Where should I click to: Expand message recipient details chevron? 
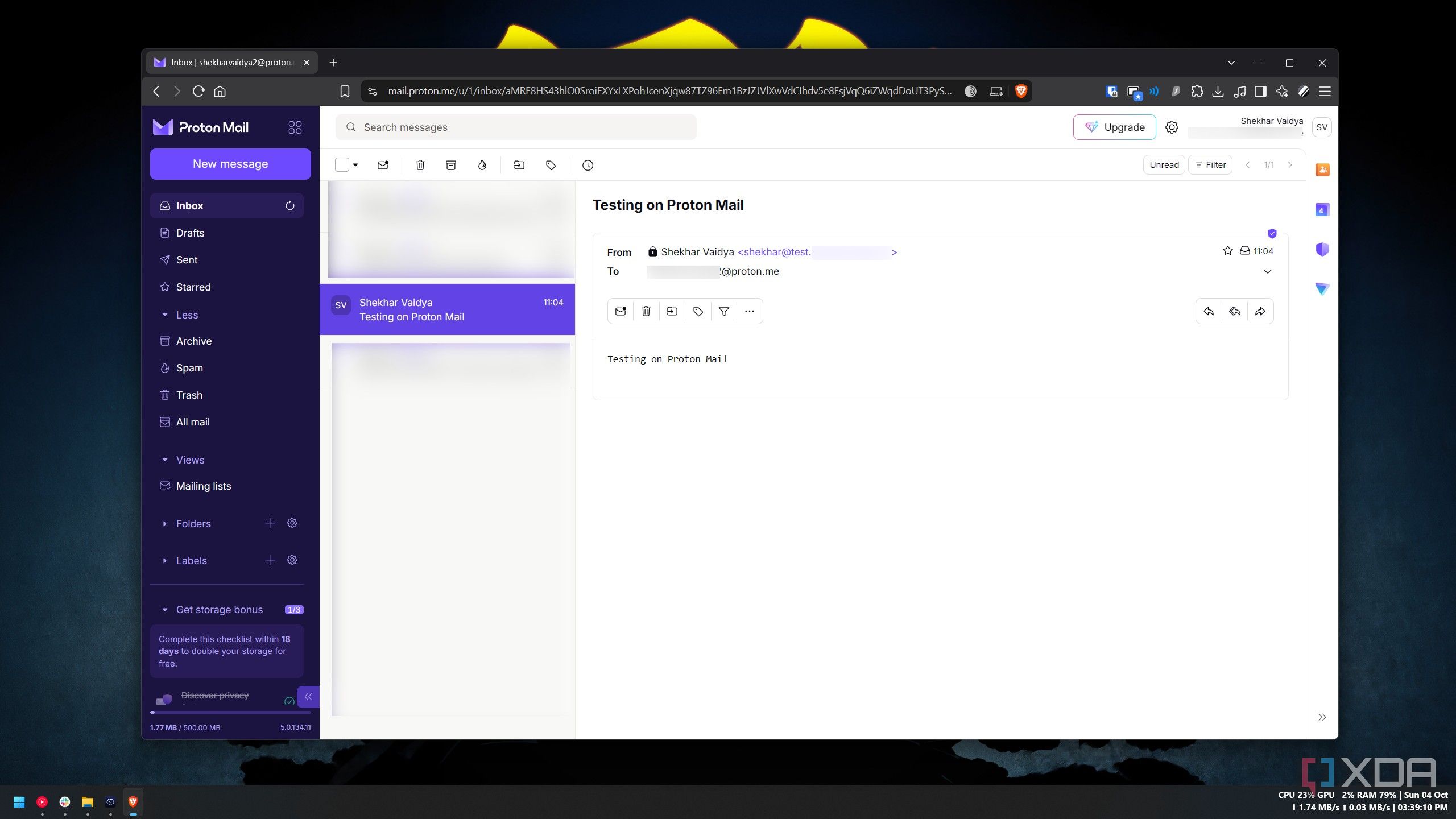(x=1267, y=271)
